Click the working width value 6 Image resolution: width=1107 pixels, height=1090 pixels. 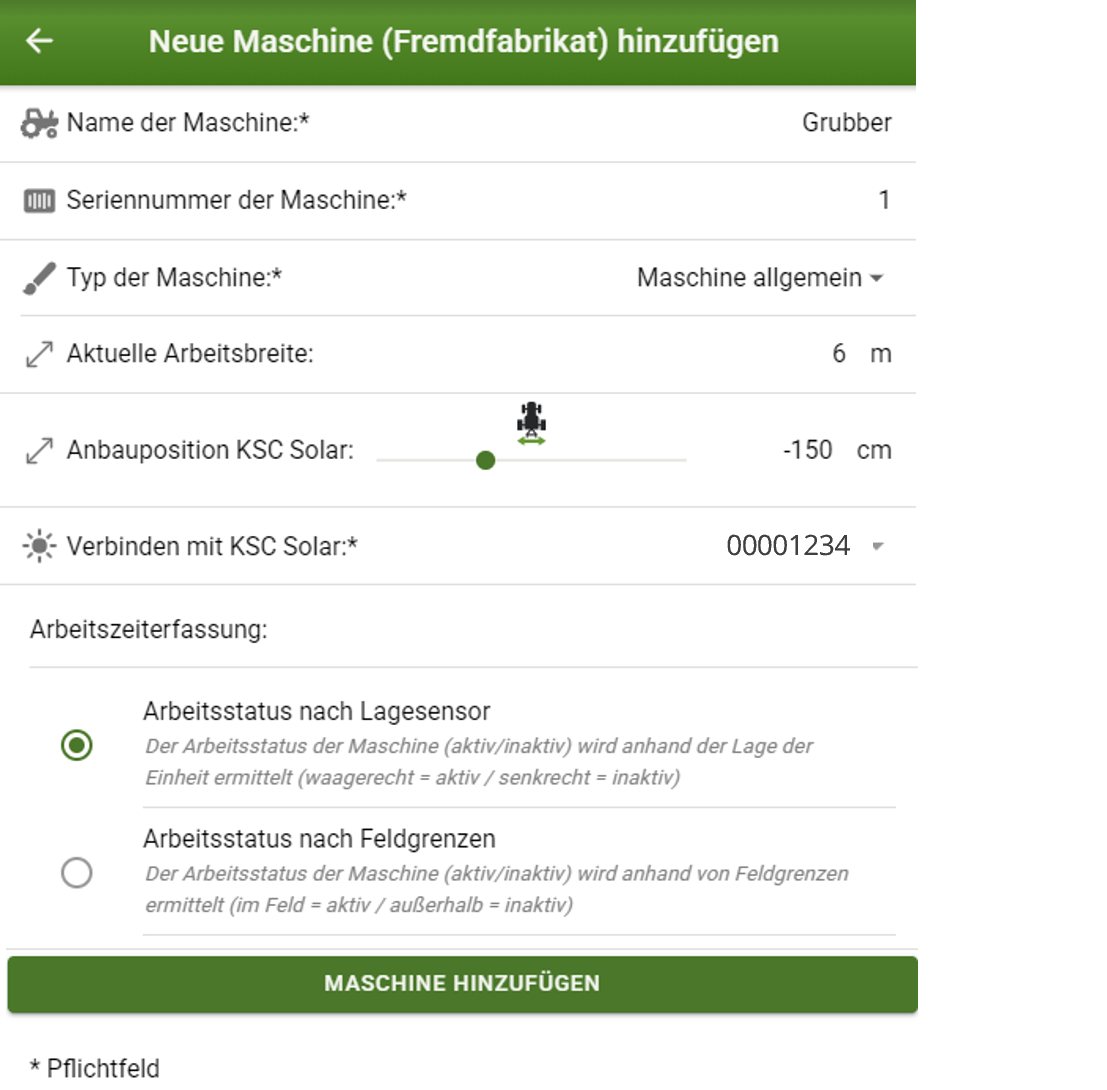click(x=838, y=354)
